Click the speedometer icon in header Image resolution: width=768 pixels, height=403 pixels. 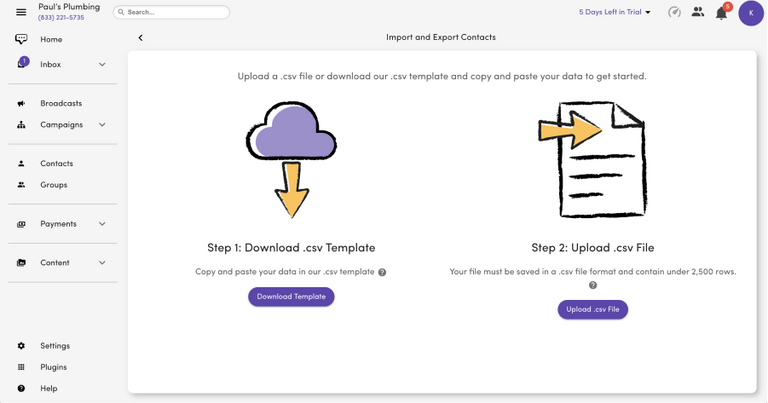tap(674, 12)
